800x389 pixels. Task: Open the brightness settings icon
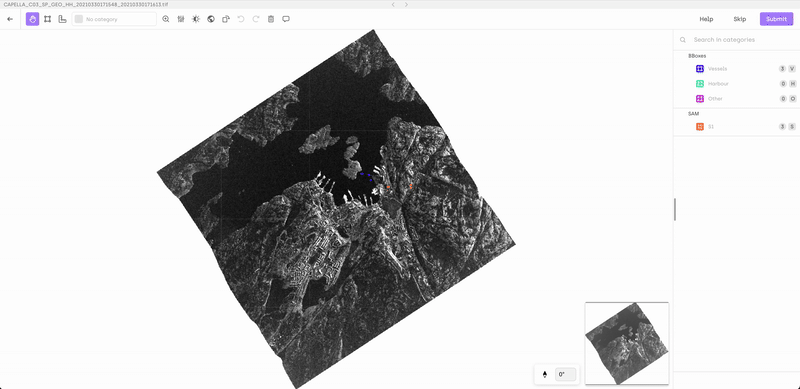click(196, 19)
